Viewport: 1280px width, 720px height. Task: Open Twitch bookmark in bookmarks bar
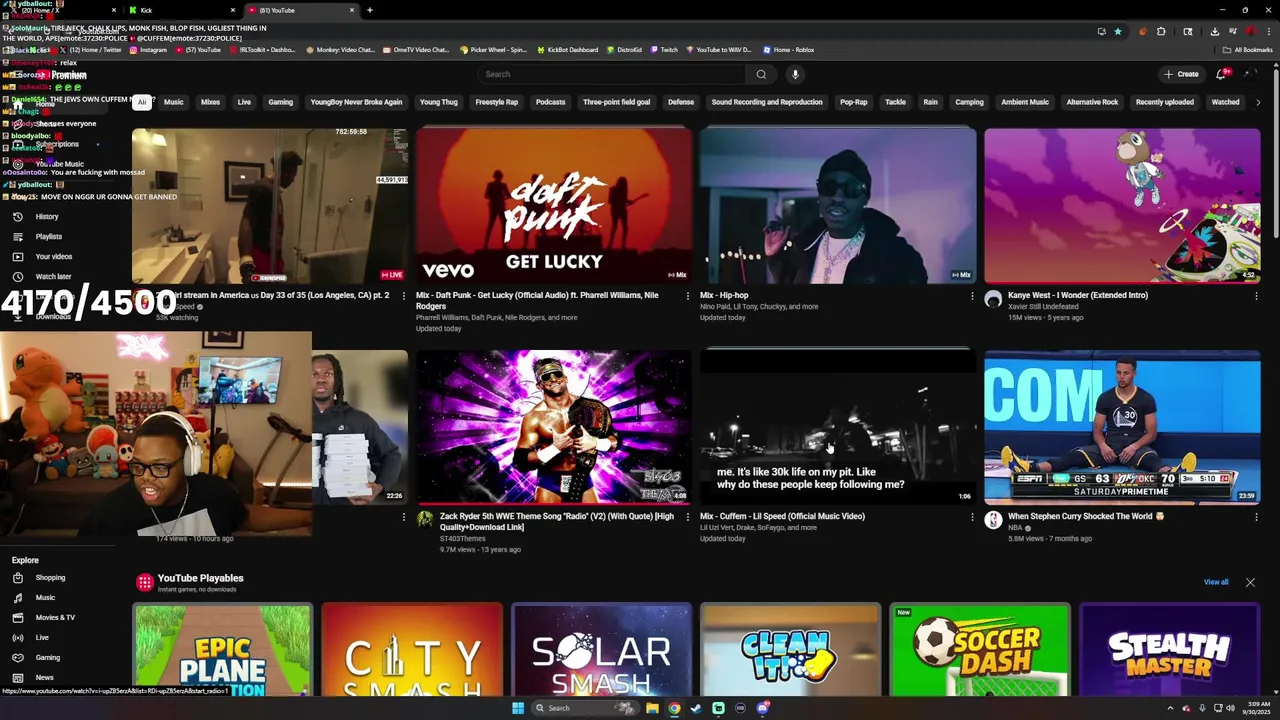pos(663,50)
